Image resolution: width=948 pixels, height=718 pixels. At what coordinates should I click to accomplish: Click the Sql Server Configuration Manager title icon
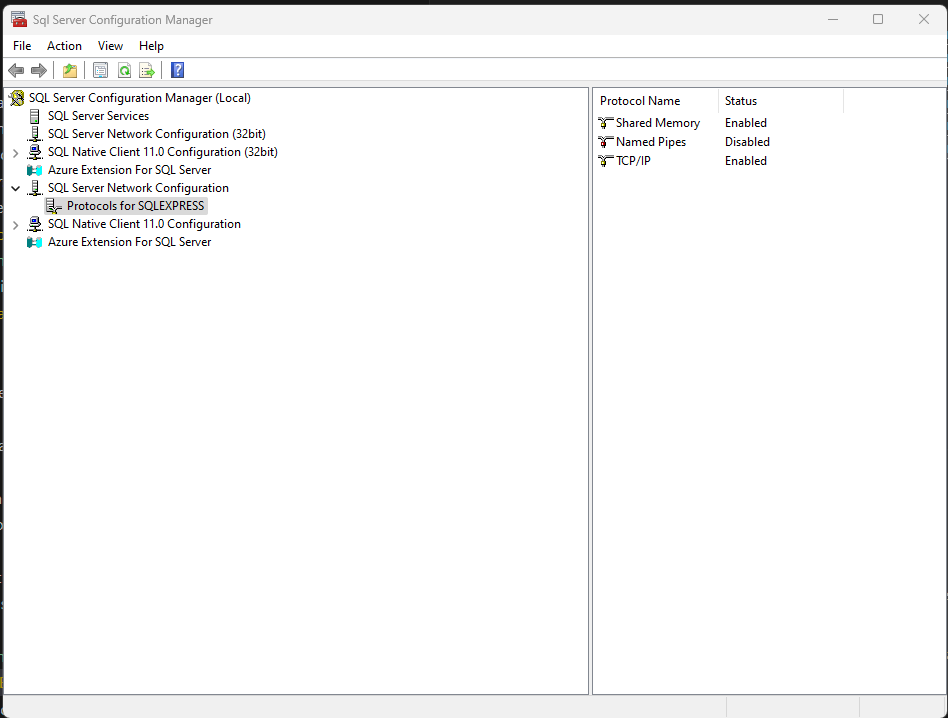pyautogui.click(x=19, y=19)
